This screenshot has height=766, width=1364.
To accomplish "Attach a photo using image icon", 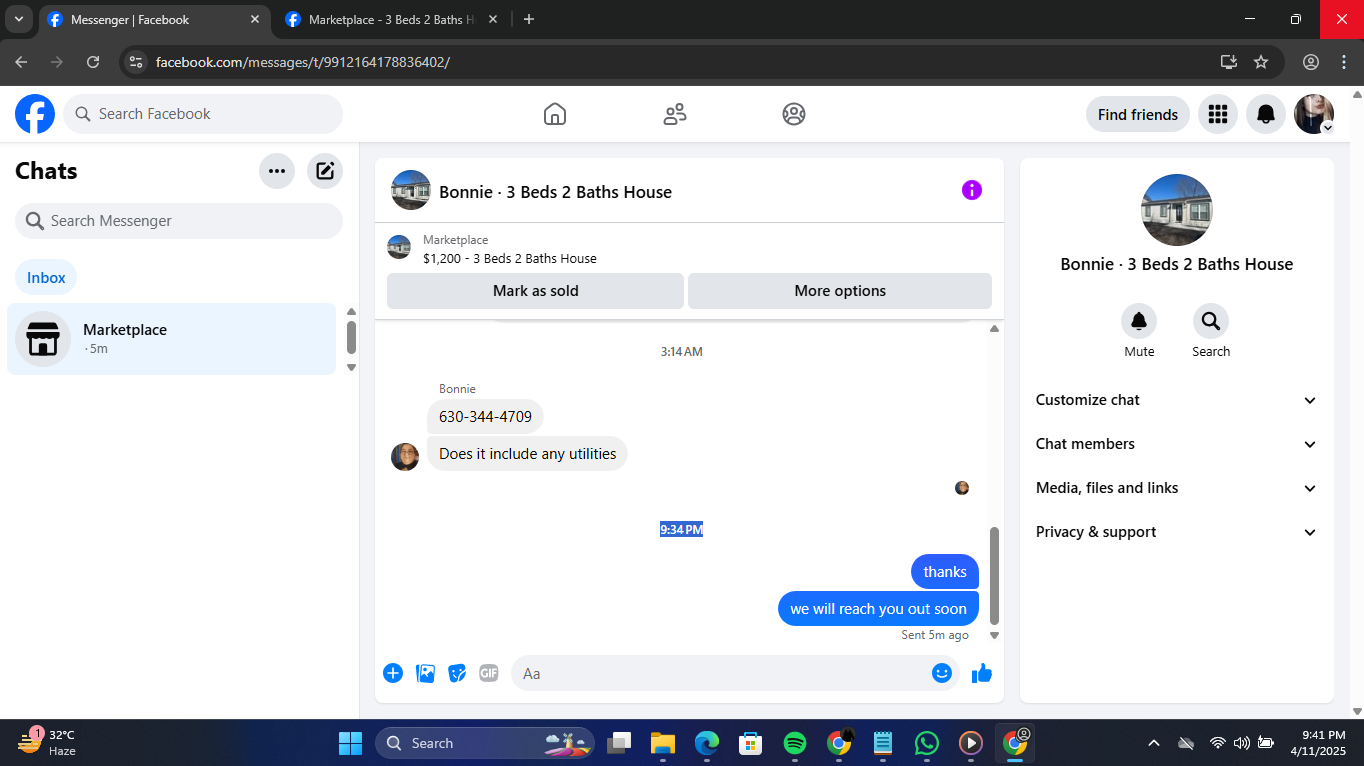I will click(426, 673).
